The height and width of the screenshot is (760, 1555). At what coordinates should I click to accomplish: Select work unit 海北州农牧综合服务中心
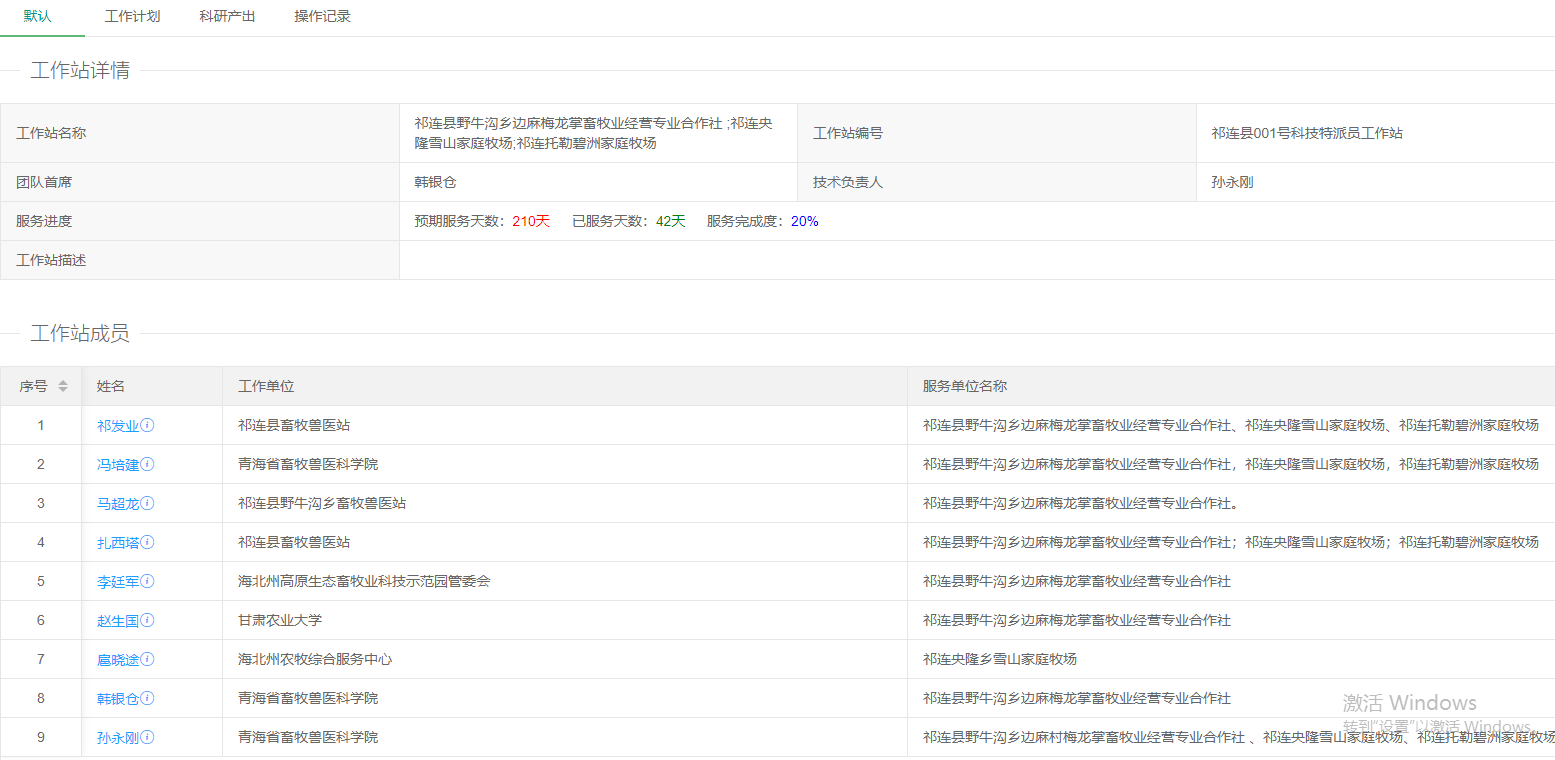[x=315, y=659]
